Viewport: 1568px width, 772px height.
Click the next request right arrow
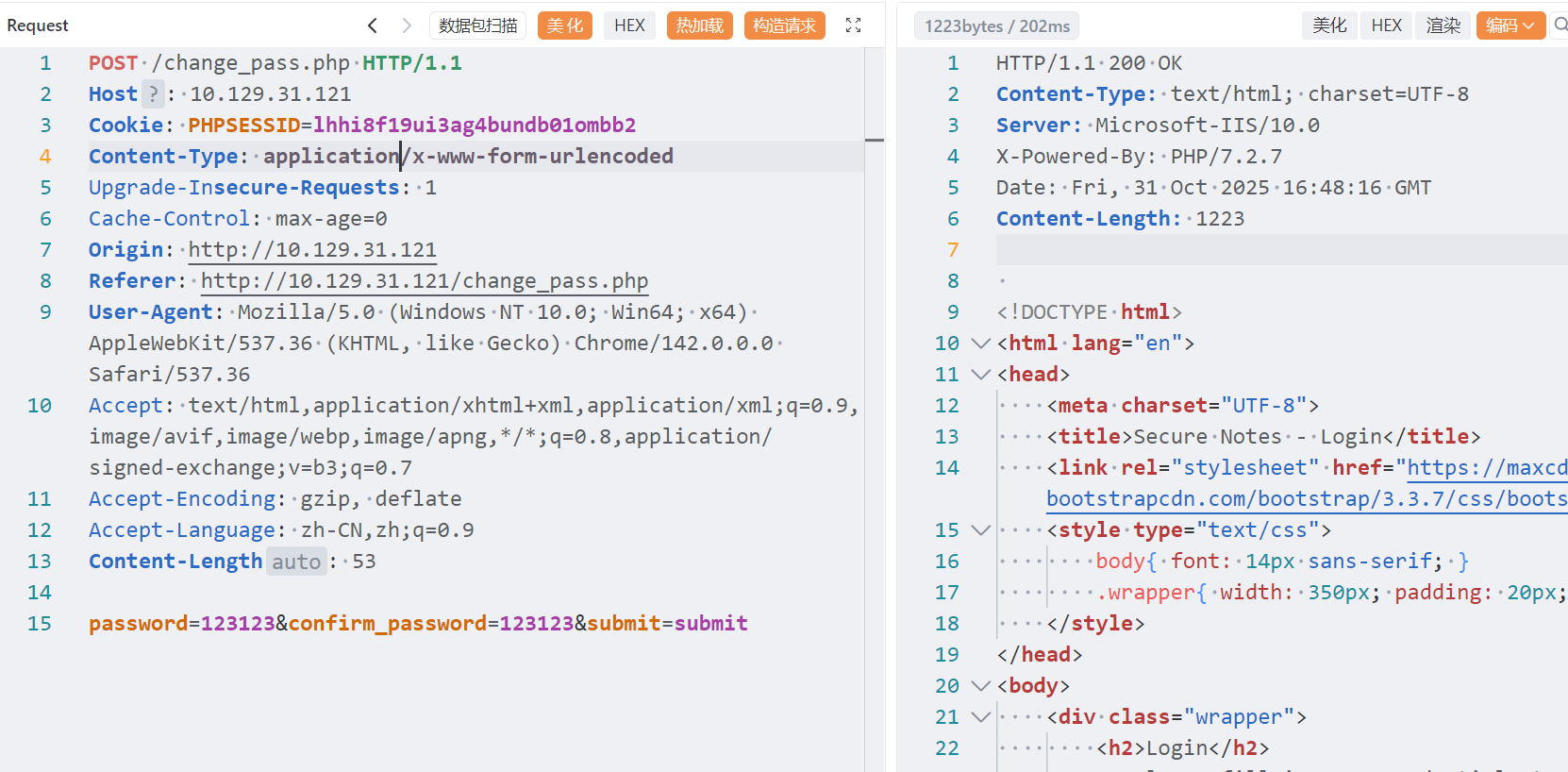coord(407,25)
